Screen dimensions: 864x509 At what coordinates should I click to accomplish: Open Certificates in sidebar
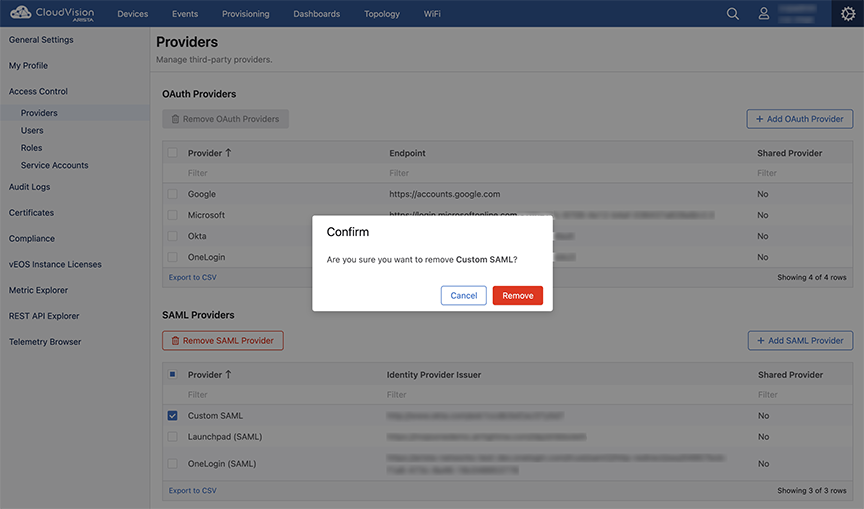31,213
